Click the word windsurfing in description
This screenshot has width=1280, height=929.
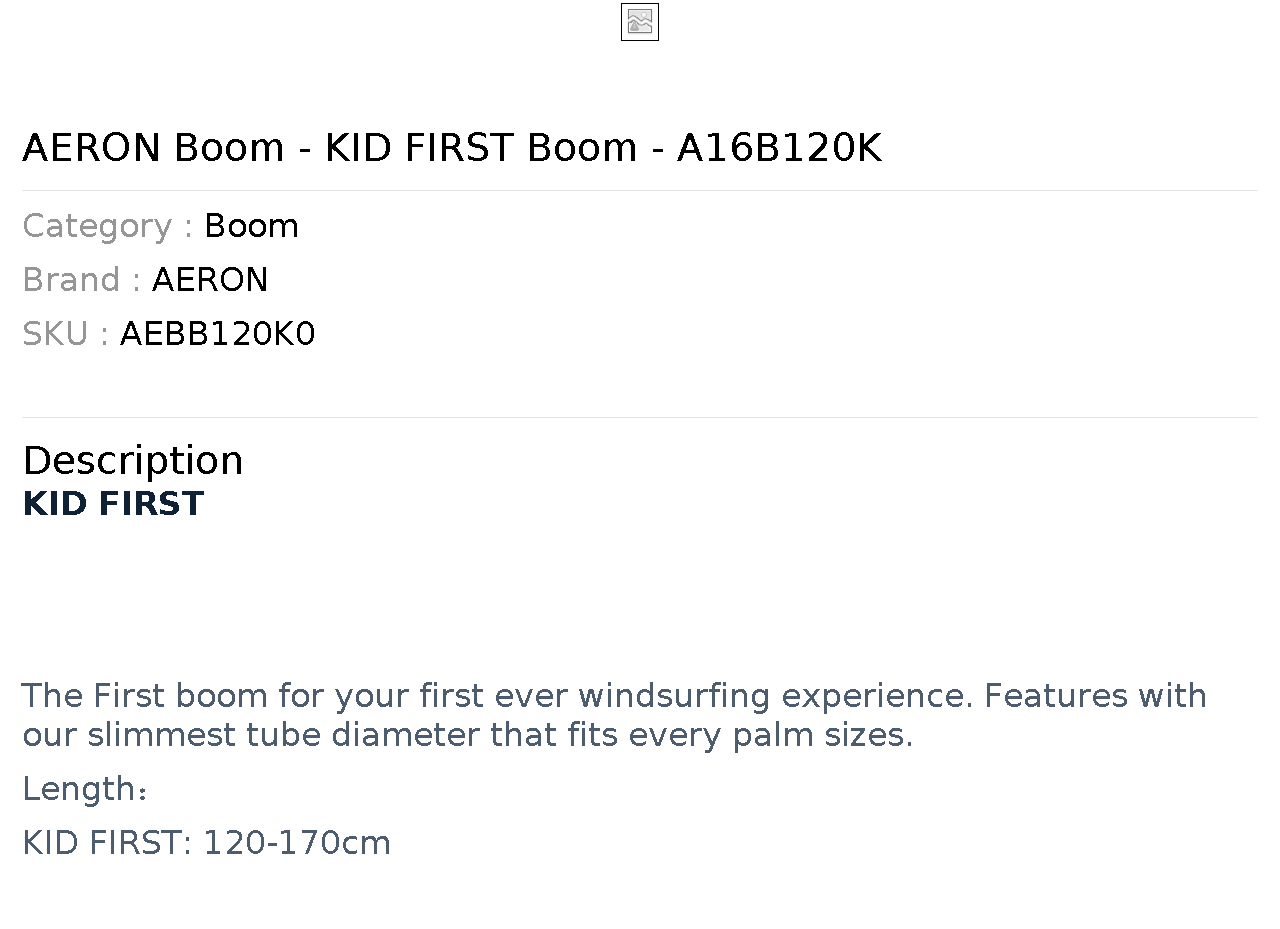click(675, 695)
